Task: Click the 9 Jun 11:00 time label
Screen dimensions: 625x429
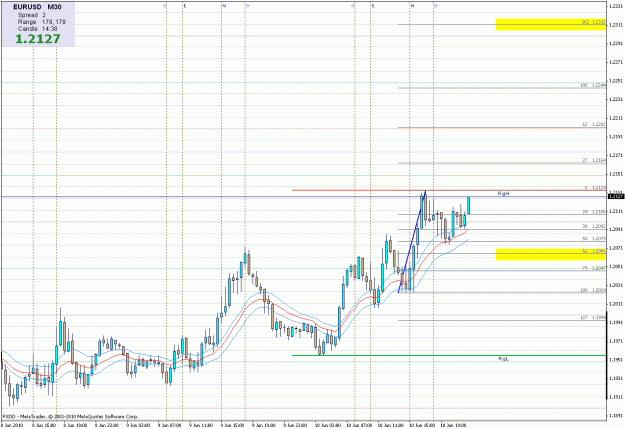Action: 201,425
